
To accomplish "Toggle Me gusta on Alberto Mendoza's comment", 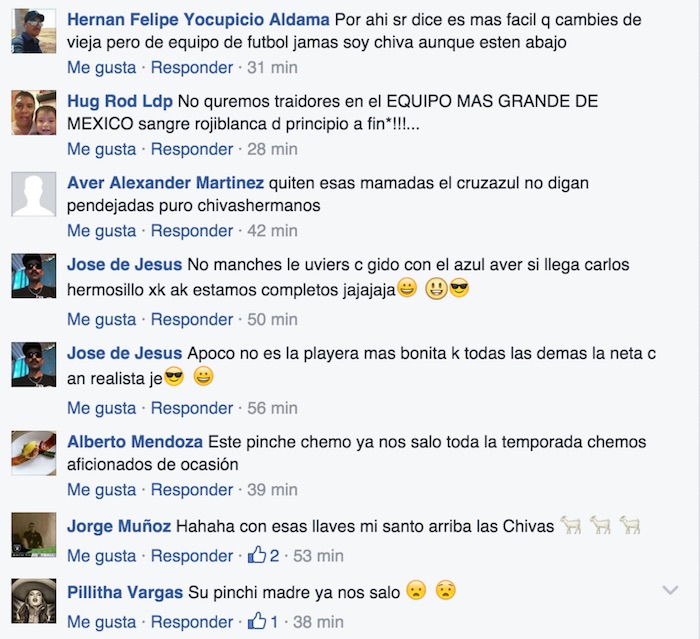I will 101,490.
